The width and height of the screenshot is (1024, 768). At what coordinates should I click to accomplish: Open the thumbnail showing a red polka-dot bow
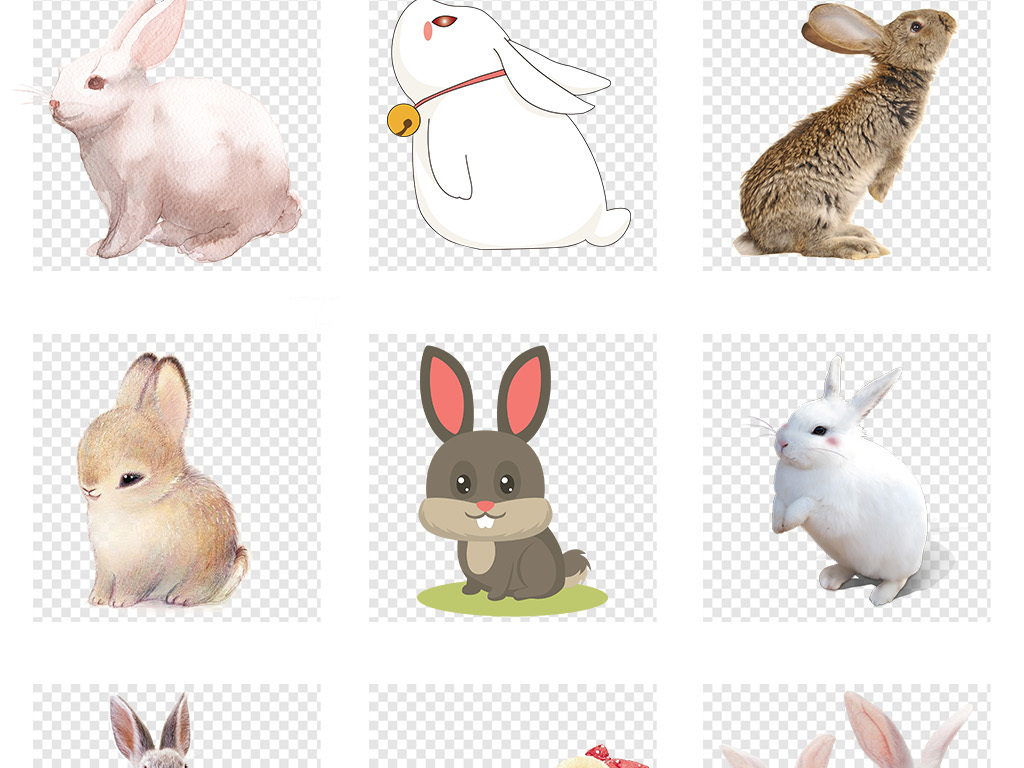[513, 726]
